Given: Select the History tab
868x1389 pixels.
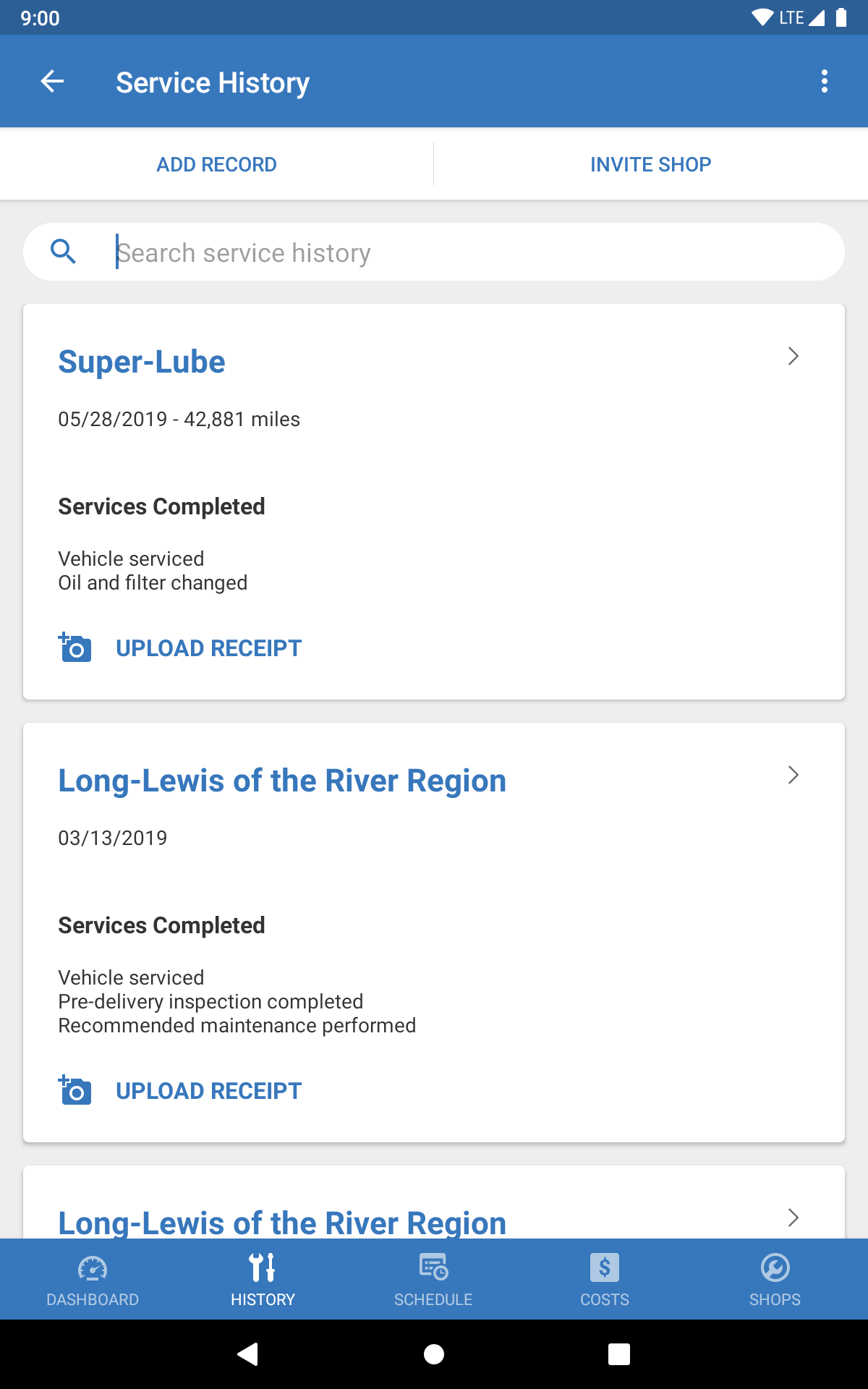Looking at the screenshot, I should (x=263, y=1280).
